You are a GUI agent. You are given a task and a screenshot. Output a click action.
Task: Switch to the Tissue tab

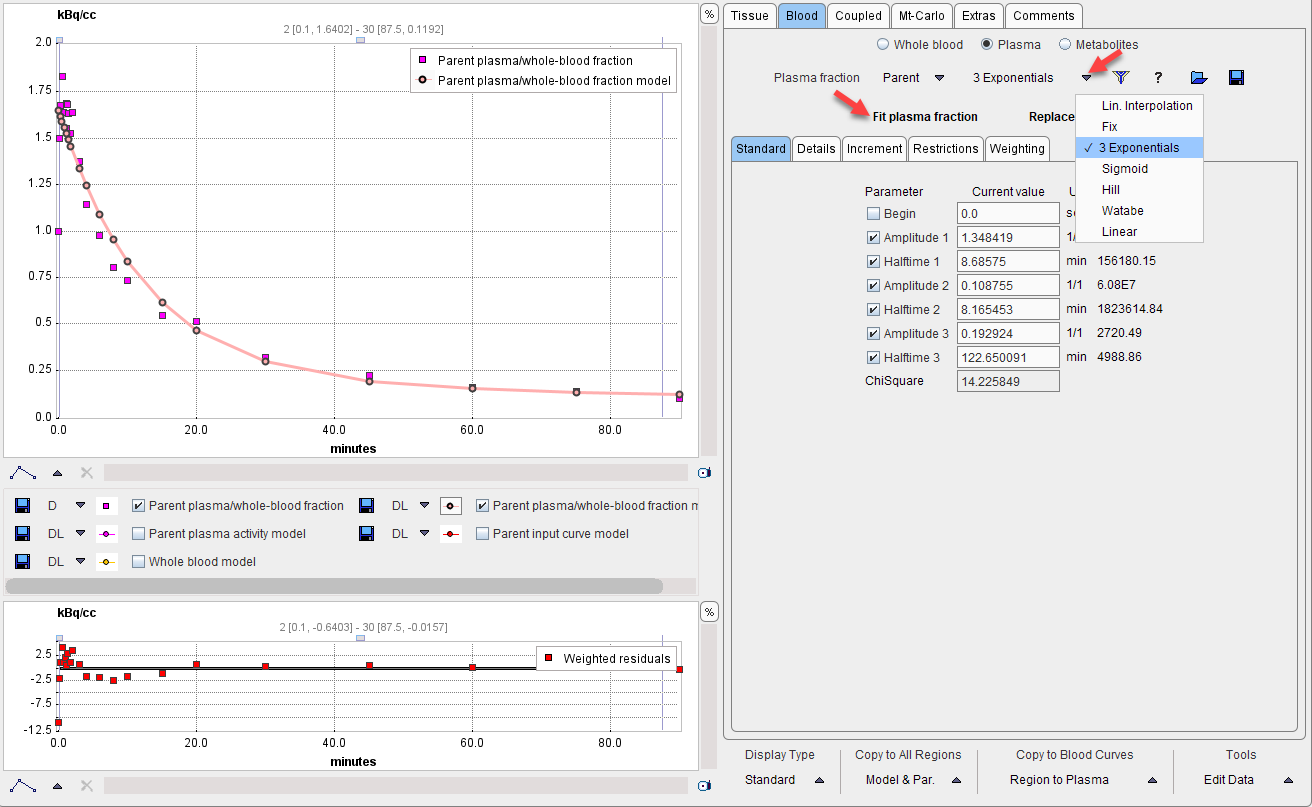pos(749,16)
